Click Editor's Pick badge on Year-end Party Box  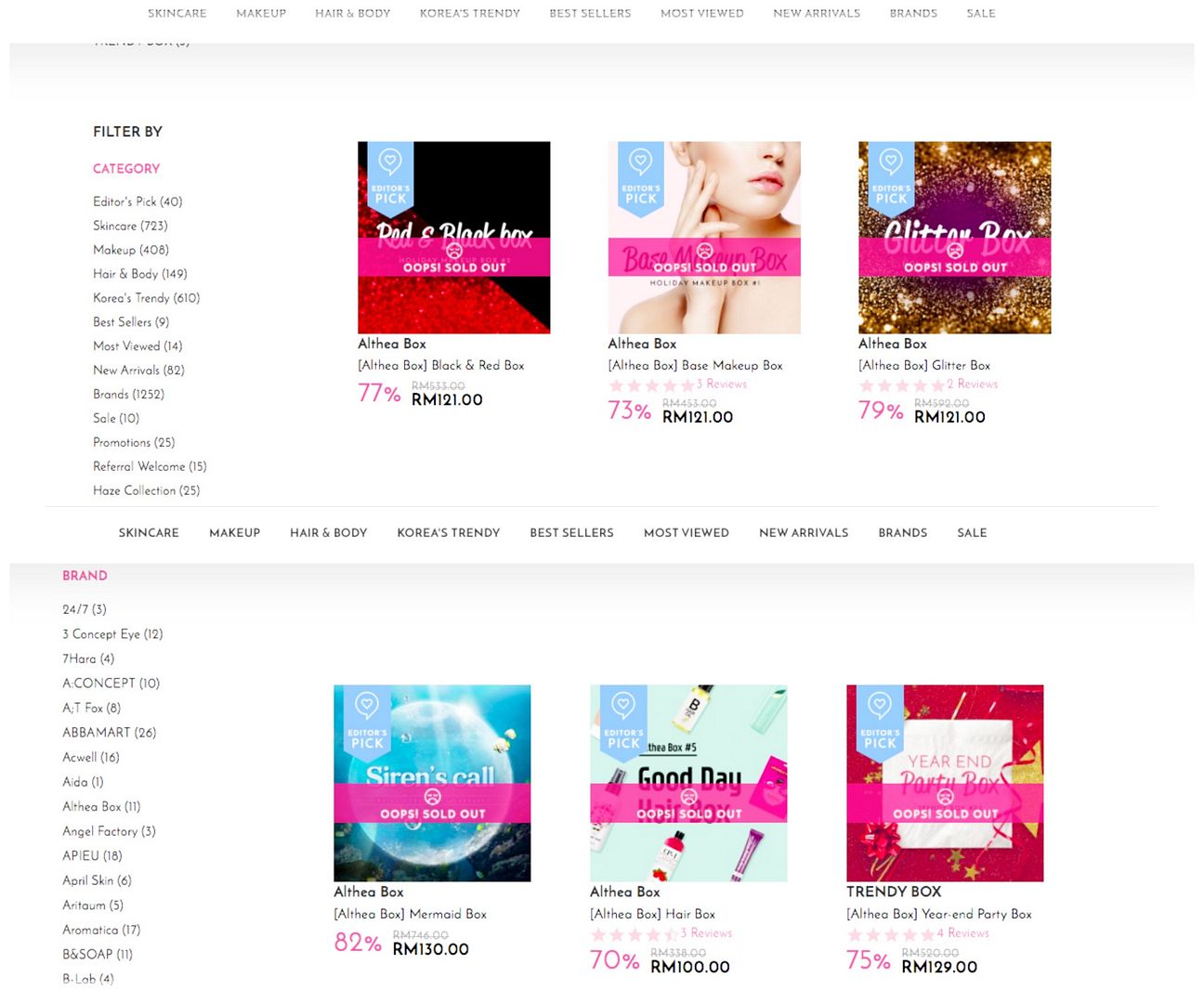coord(880,723)
